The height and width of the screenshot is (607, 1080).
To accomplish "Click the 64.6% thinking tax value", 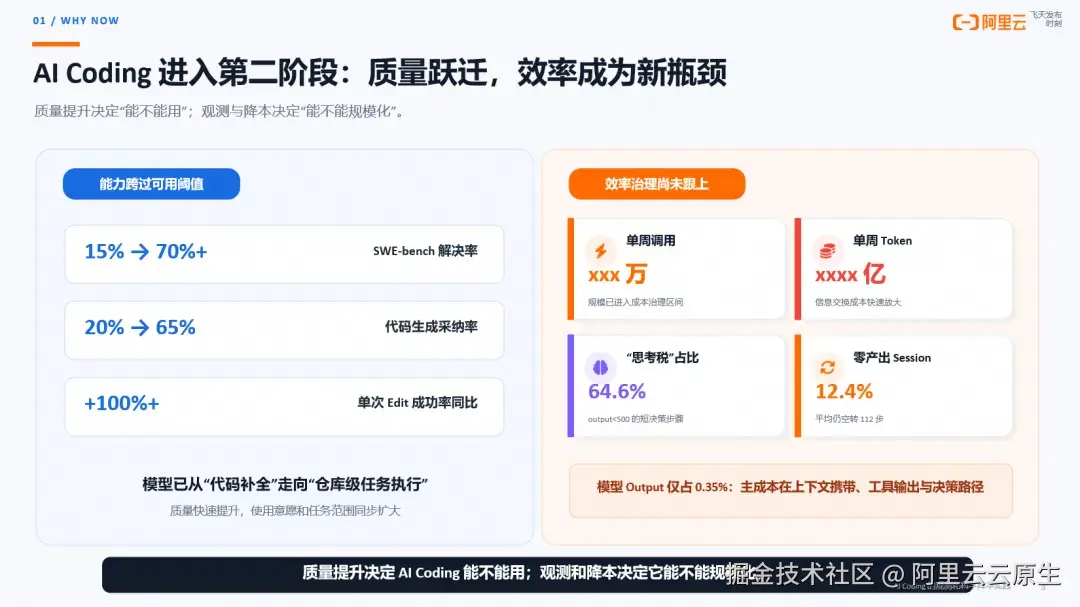I will tap(616, 391).
